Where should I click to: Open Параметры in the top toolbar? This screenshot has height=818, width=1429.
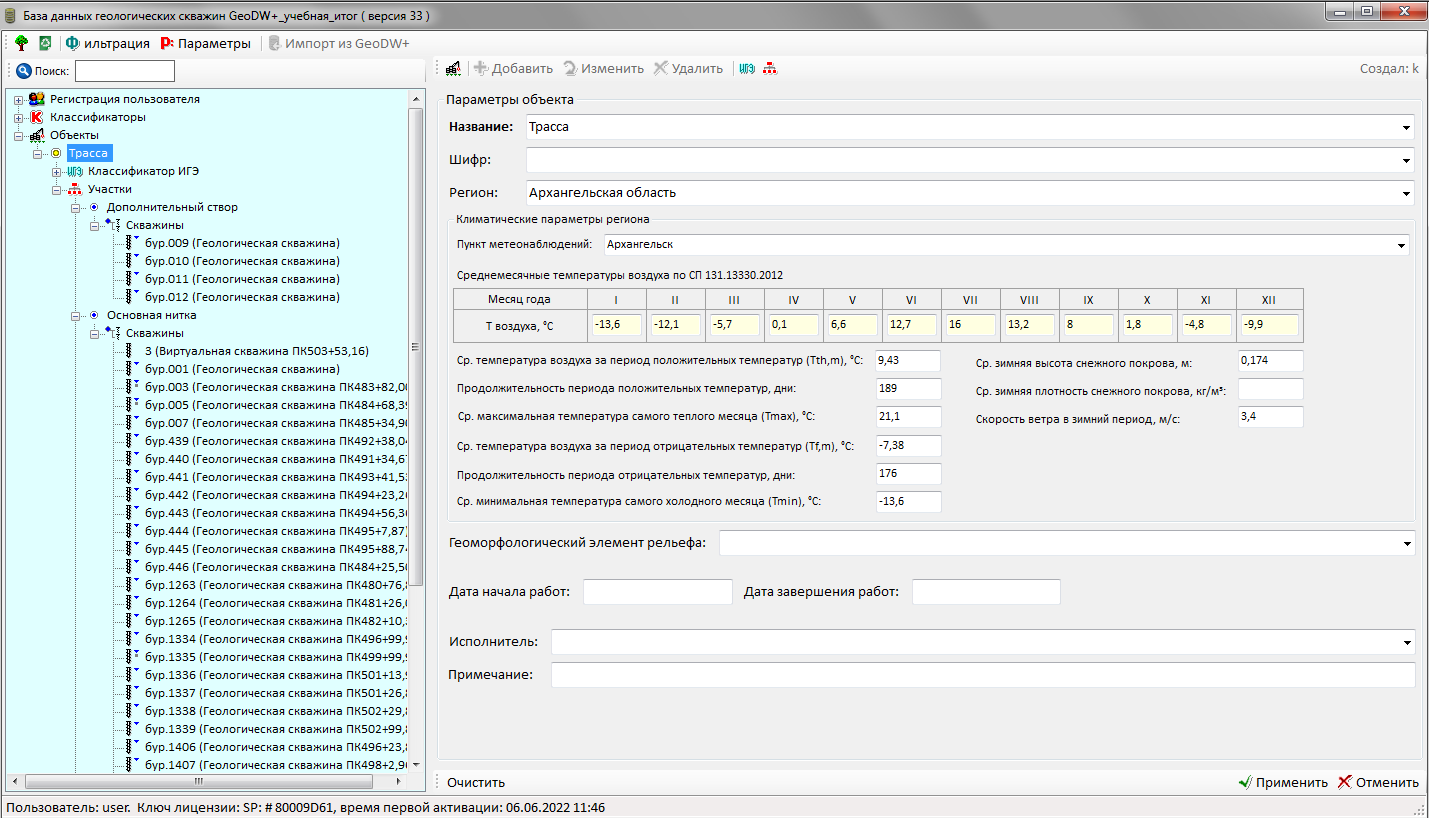[x=205, y=44]
